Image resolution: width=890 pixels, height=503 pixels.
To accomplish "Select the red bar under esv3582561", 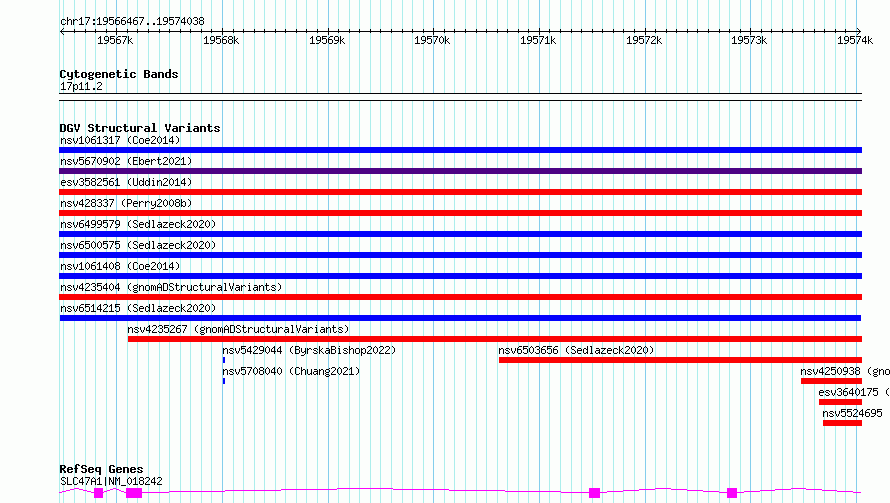I will click(460, 192).
